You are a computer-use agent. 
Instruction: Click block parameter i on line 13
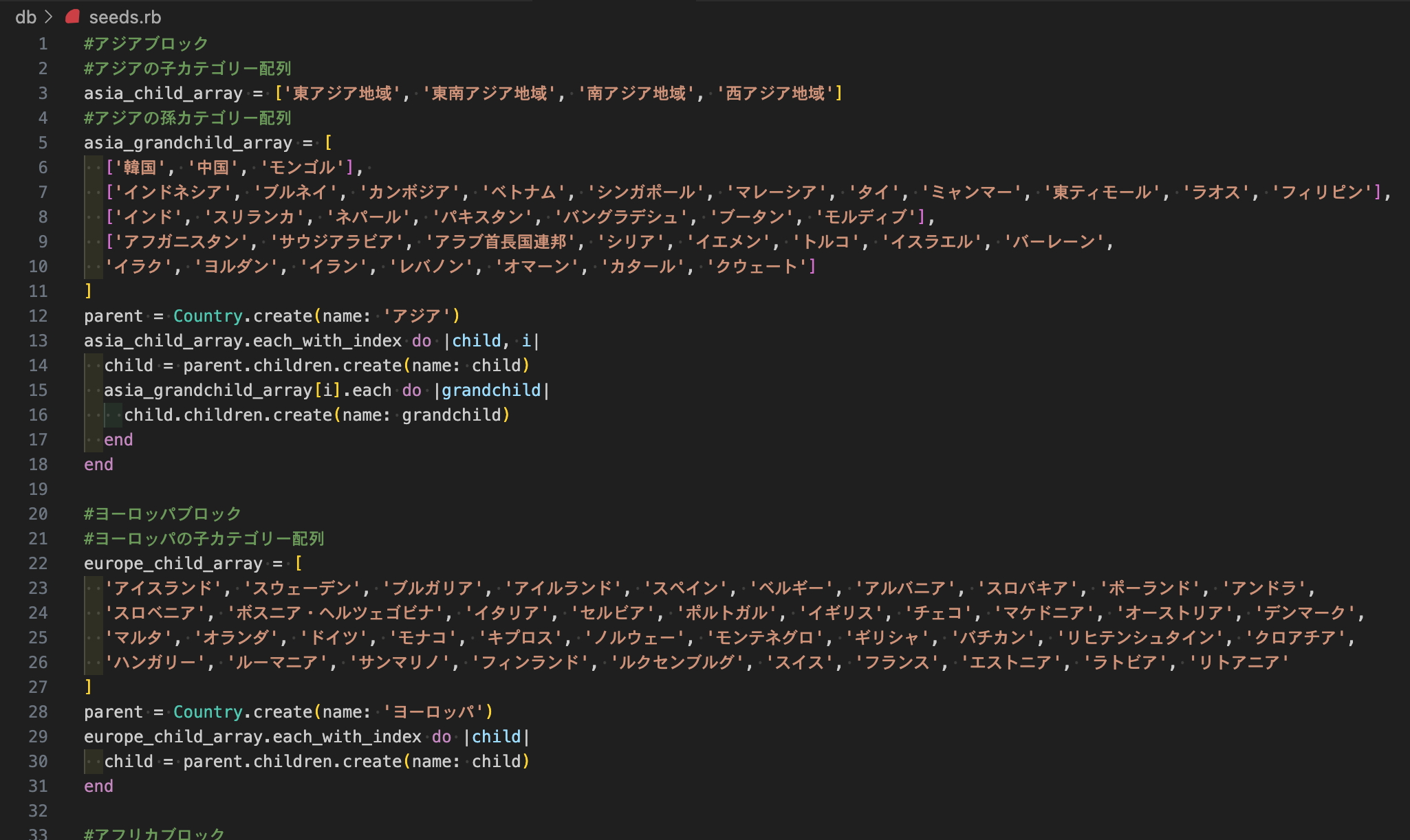526,341
